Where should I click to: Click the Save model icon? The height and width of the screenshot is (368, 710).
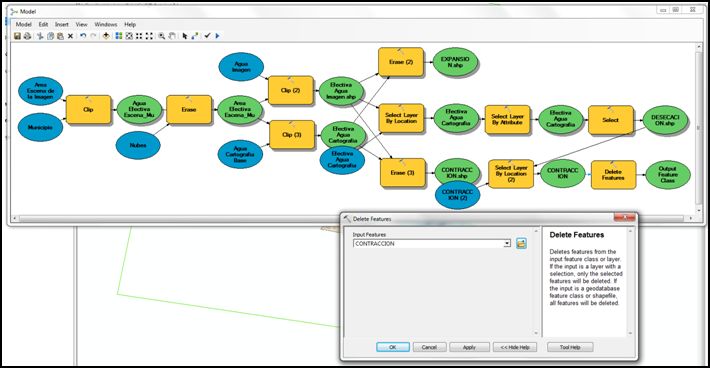click(x=17, y=36)
